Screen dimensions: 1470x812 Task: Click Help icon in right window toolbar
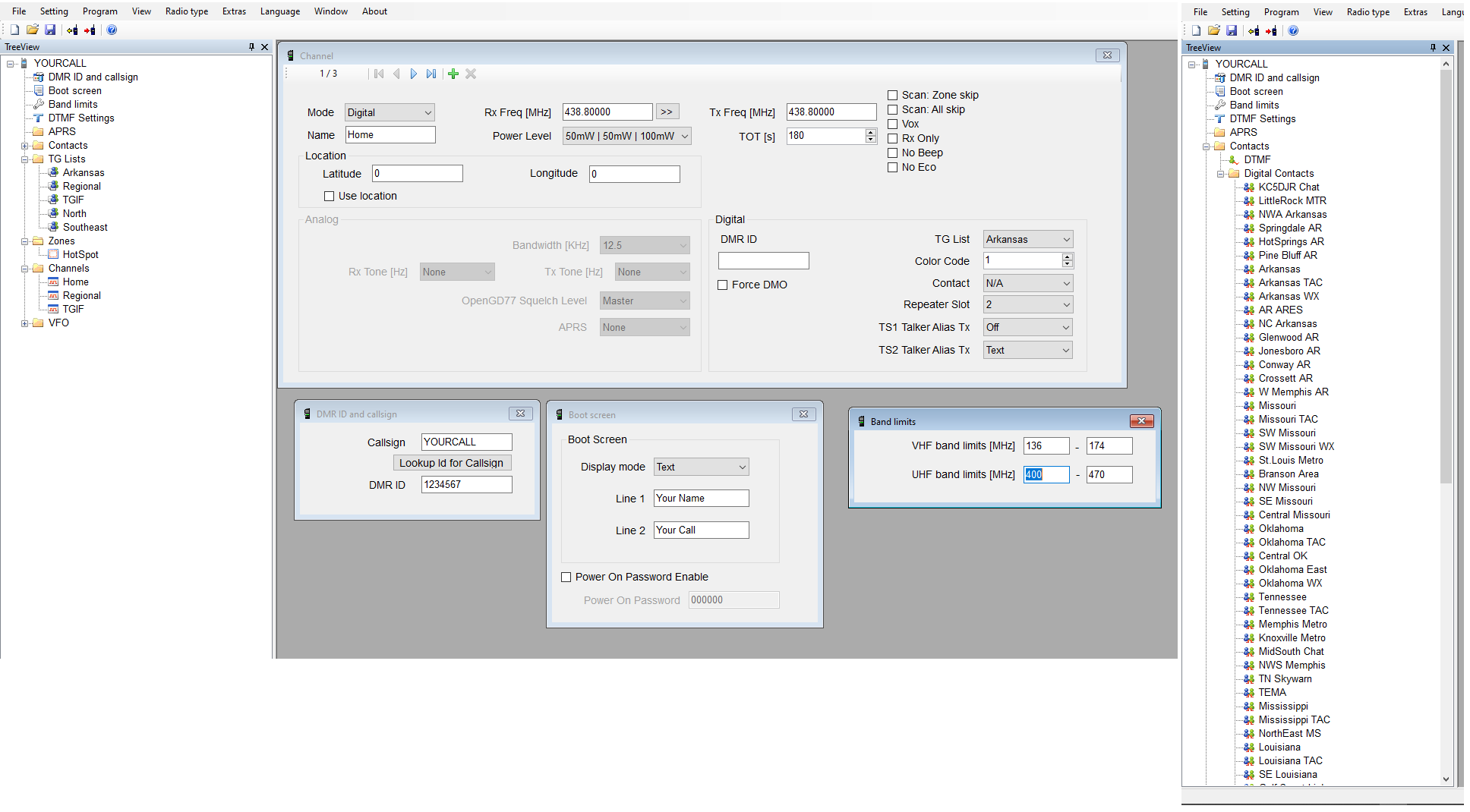(1293, 30)
